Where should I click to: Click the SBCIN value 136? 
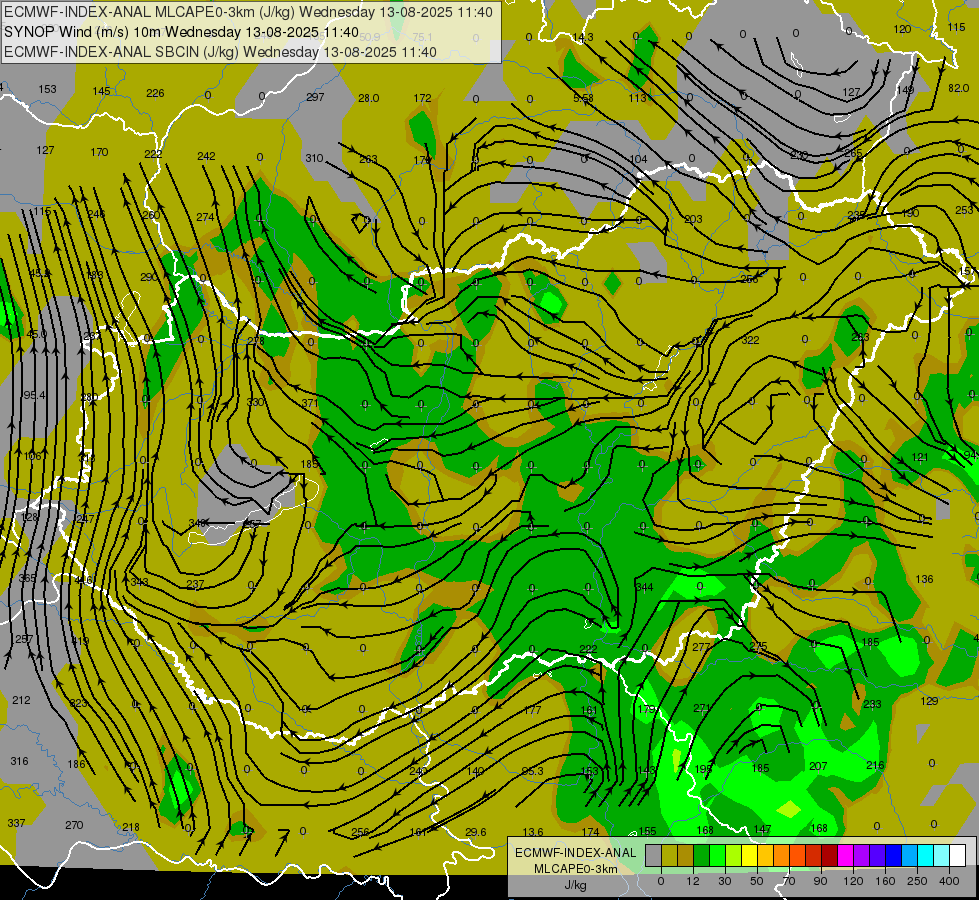(924, 579)
